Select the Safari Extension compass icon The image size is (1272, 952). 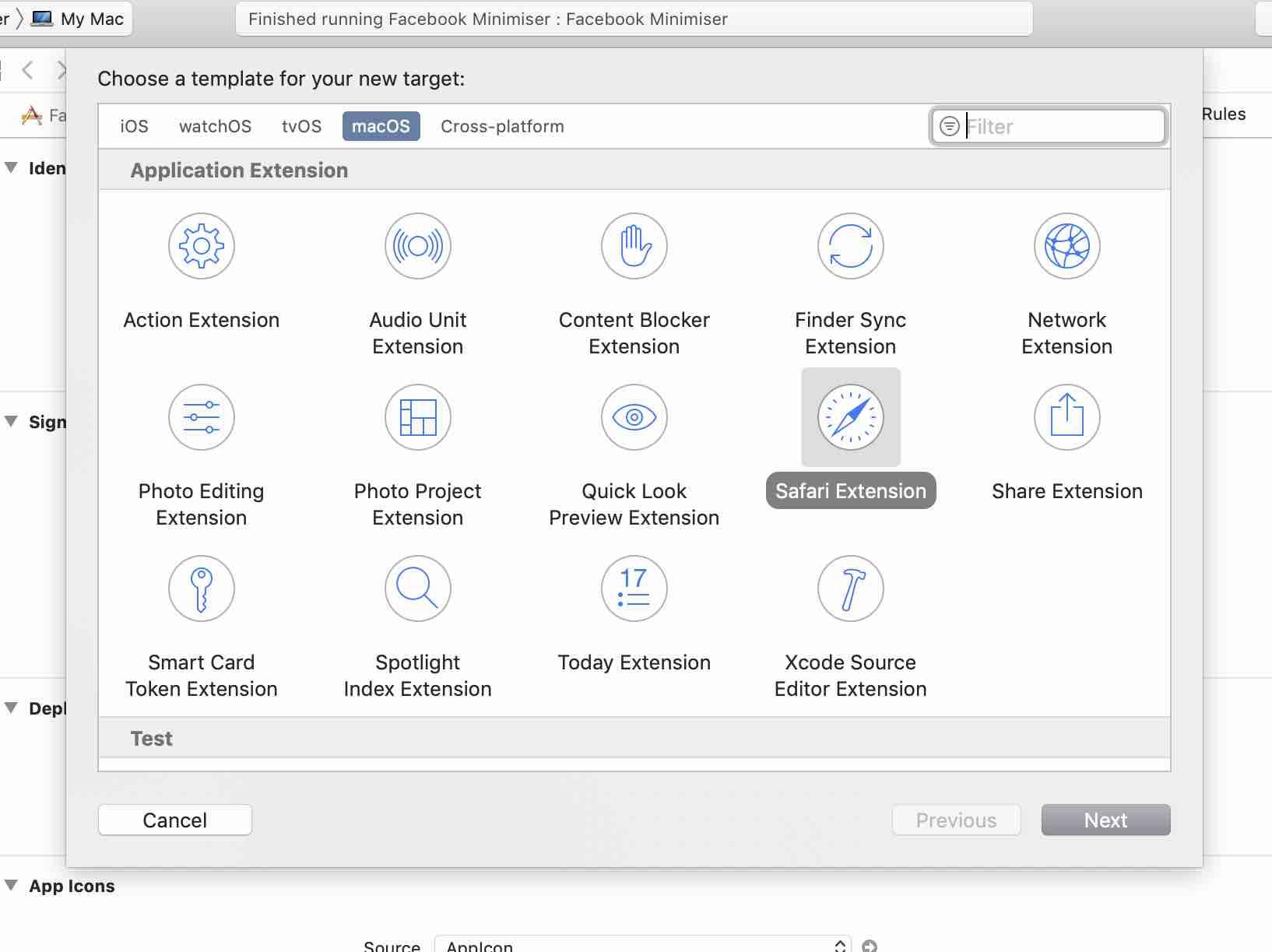[x=851, y=417]
